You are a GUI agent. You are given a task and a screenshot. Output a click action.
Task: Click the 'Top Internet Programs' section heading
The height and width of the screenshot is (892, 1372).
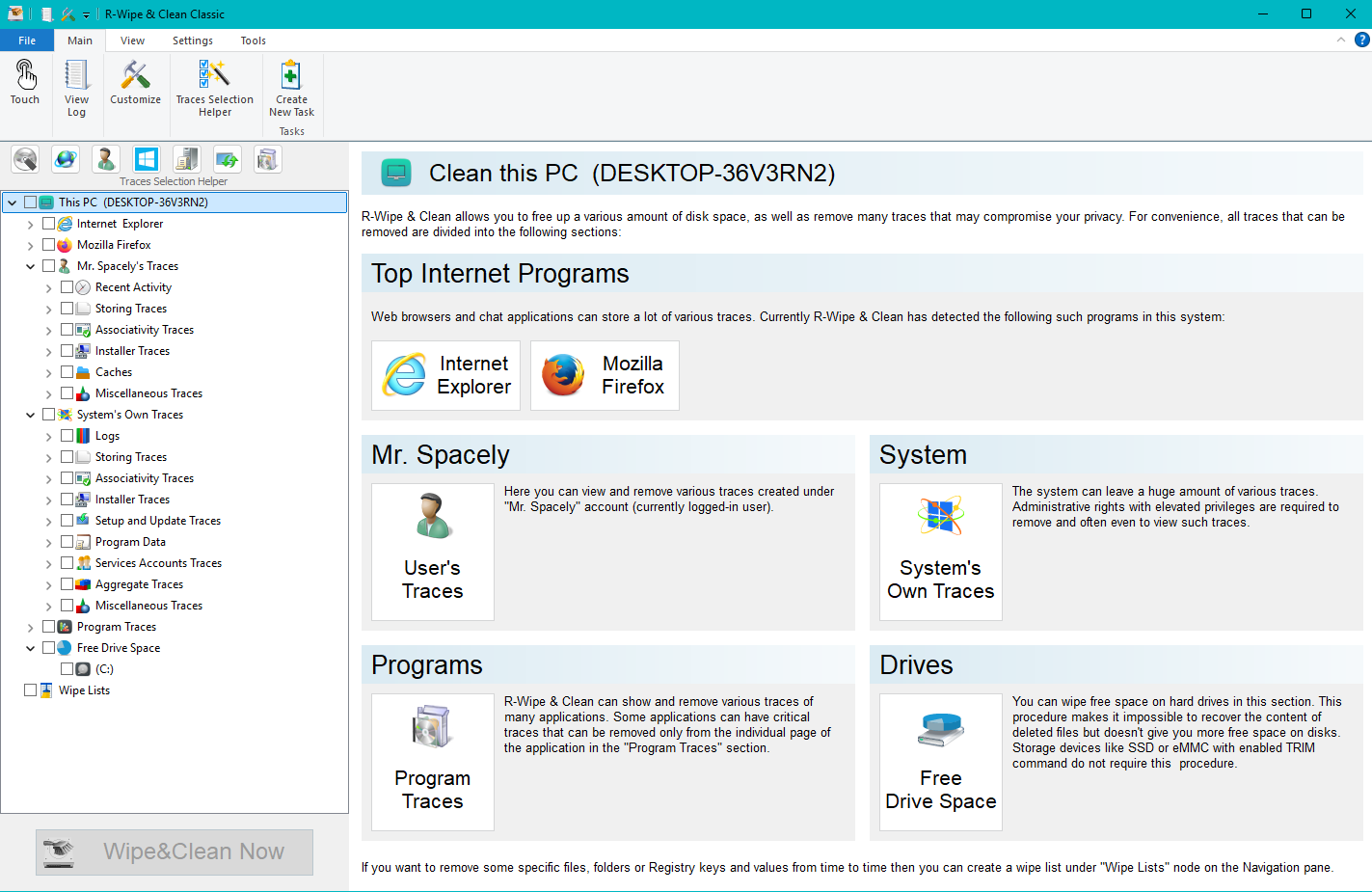point(500,274)
